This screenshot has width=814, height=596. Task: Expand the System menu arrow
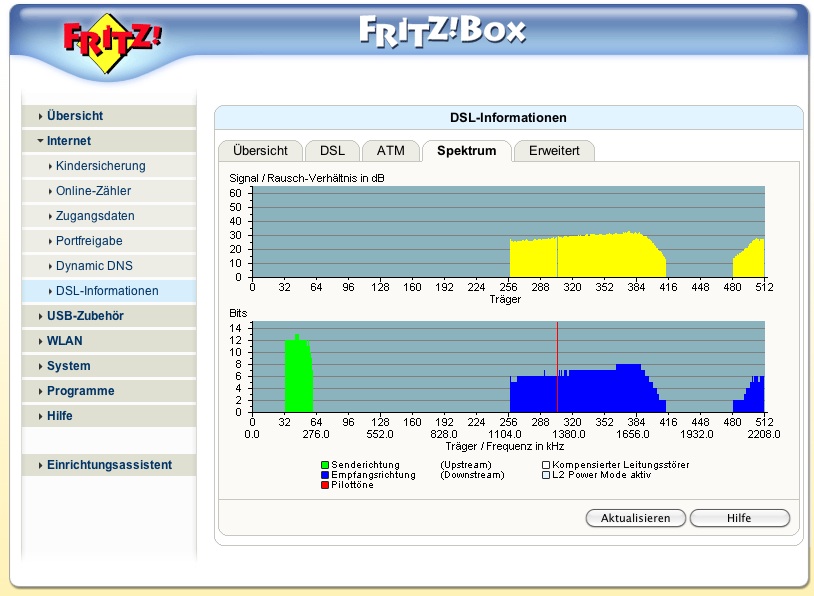coord(40,366)
